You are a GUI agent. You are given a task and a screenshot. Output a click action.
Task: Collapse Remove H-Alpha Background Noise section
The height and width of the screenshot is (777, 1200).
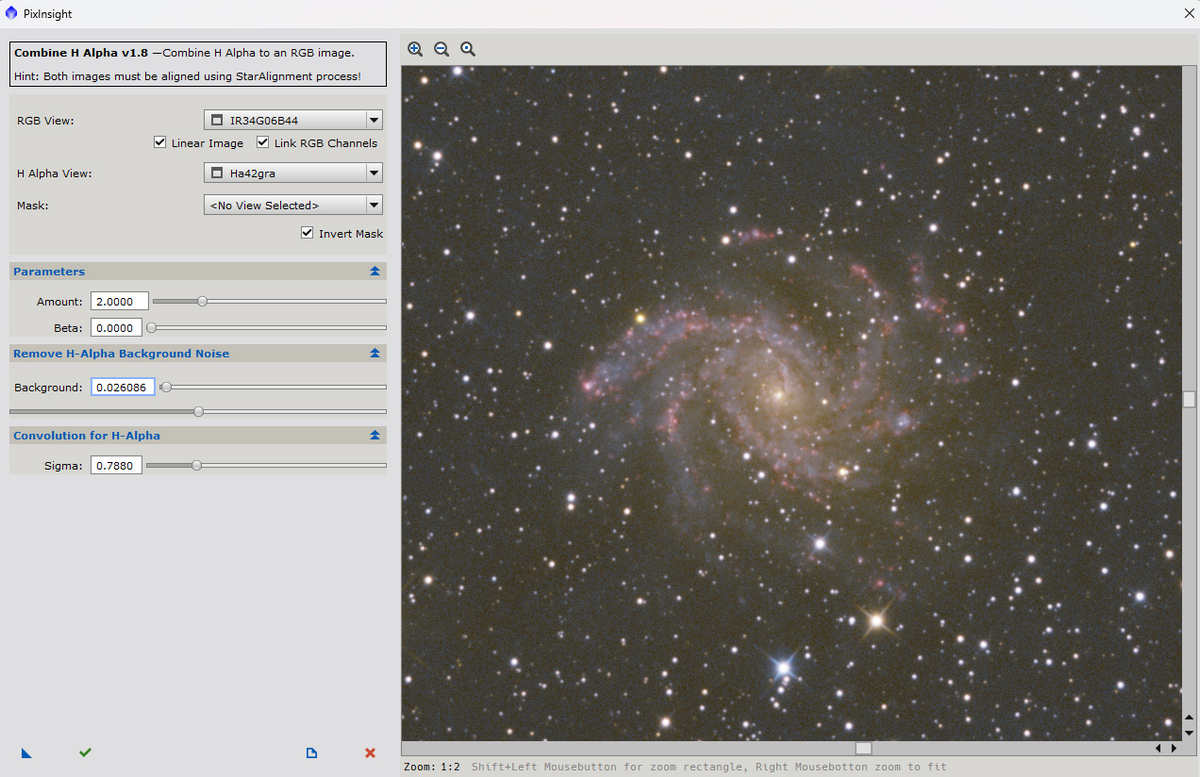[375, 353]
